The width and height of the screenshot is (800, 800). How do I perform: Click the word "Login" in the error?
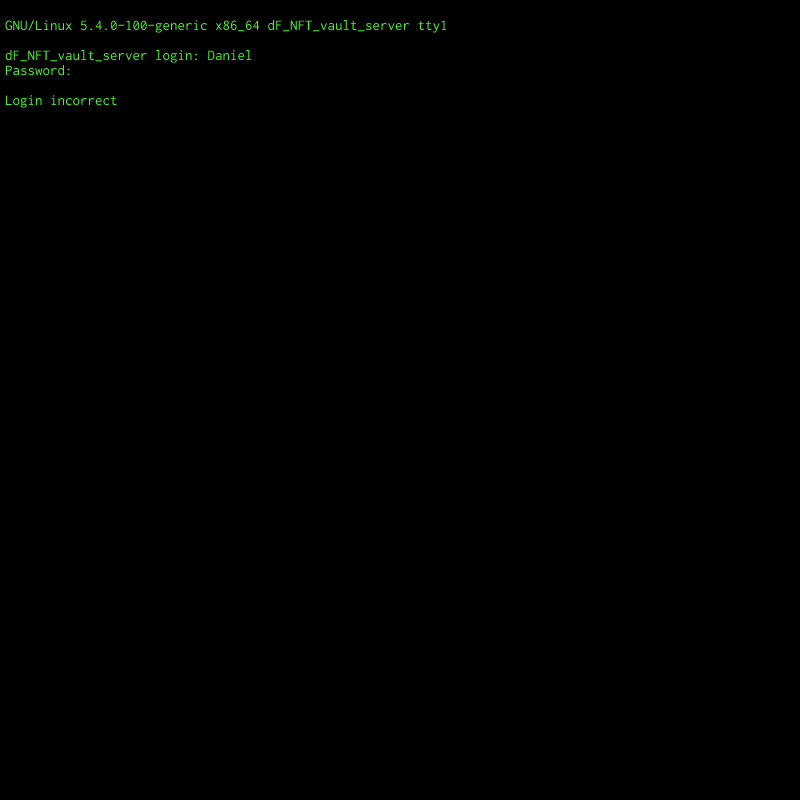23,101
